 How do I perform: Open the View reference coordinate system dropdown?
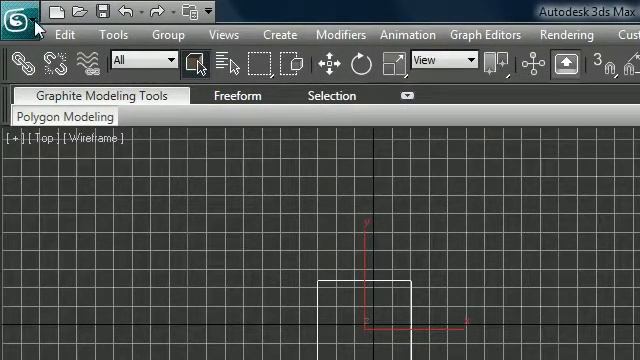pos(444,60)
